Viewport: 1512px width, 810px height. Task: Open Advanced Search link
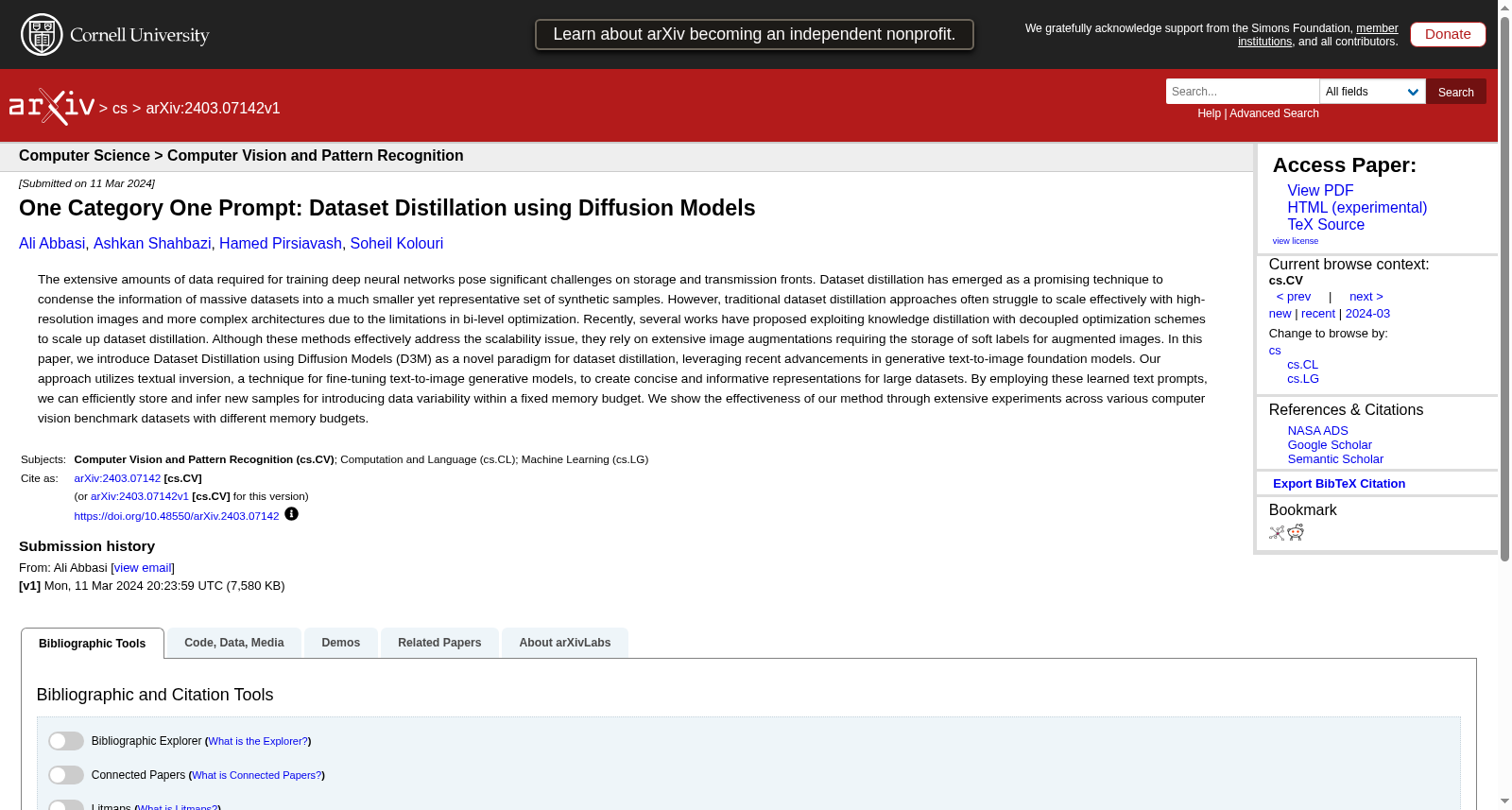(x=1274, y=113)
